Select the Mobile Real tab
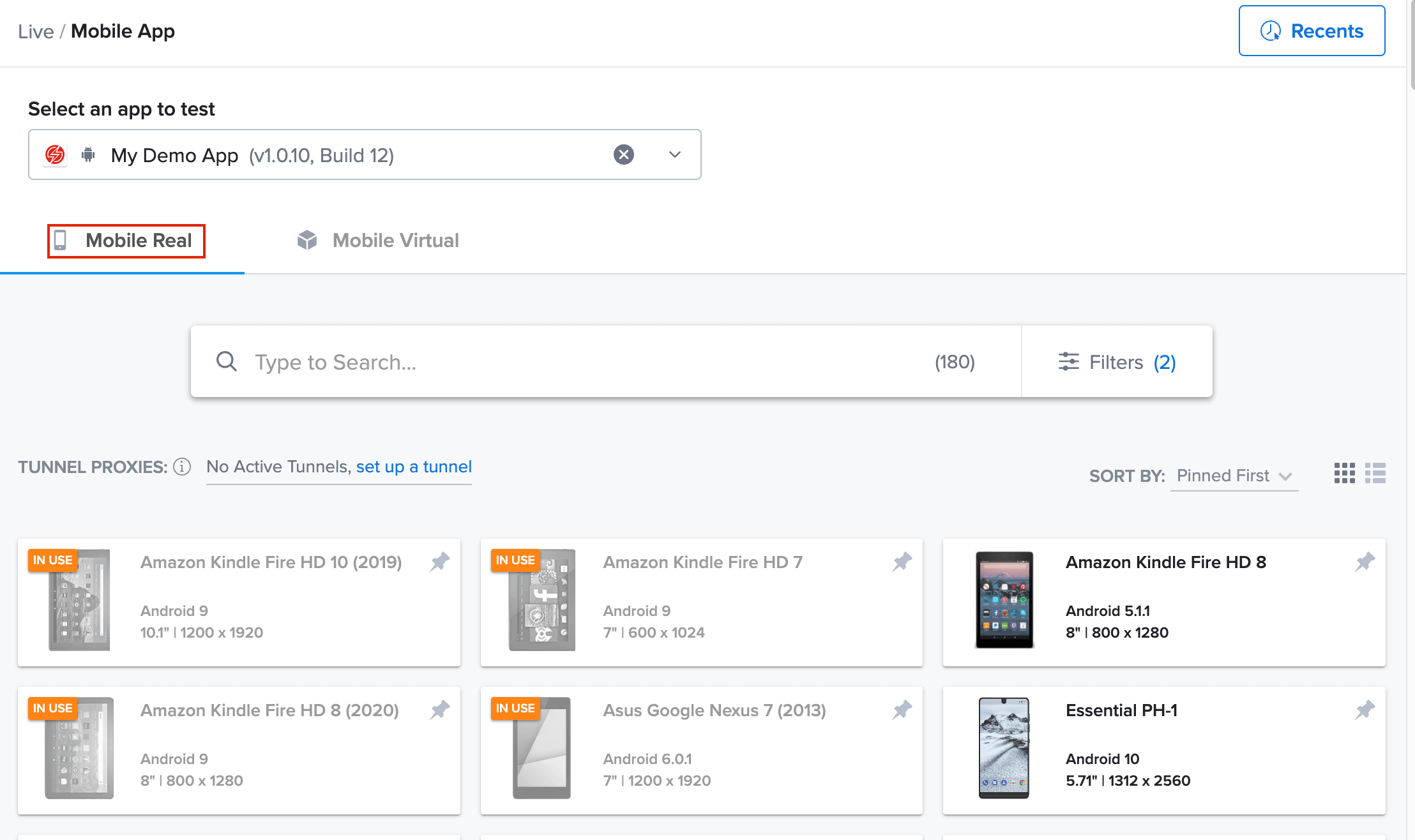Screen dimensions: 1415x840 126,241
